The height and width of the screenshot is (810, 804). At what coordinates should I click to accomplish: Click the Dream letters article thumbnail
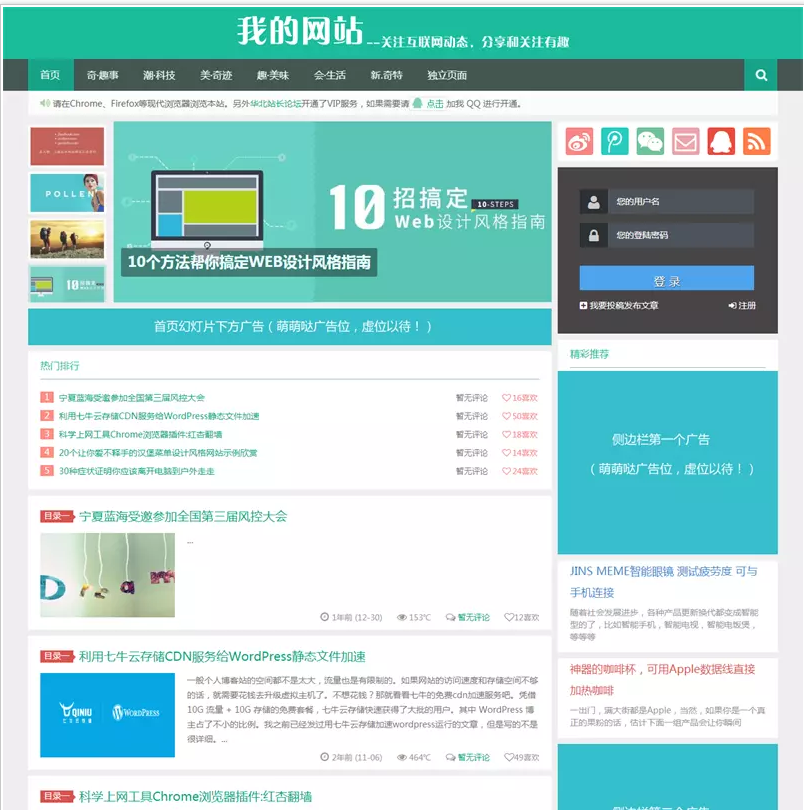pos(107,575)
